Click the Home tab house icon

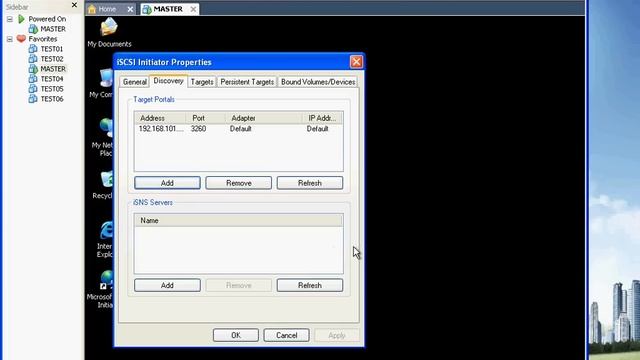coord(92,9)
